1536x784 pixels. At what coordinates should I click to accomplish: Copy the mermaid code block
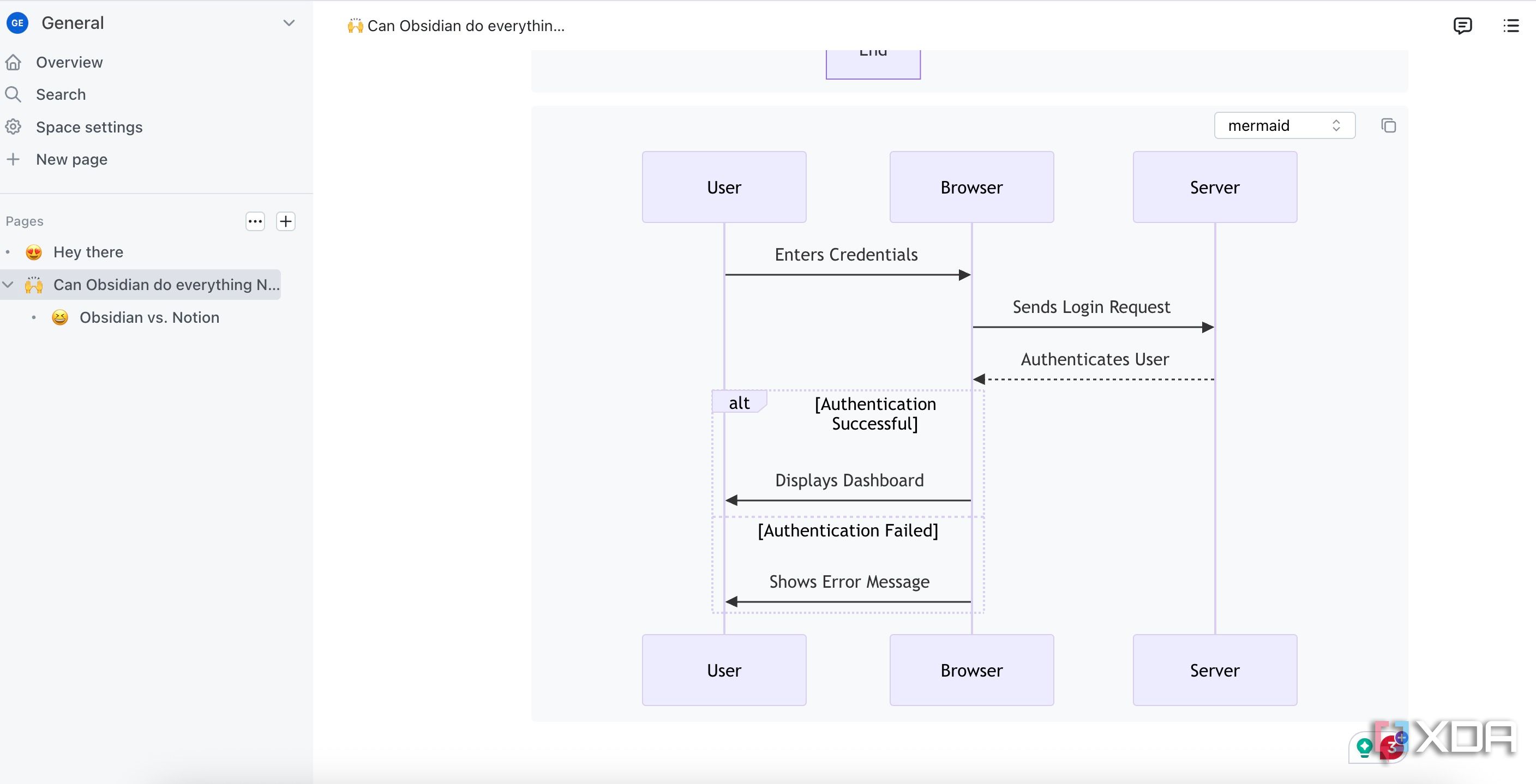pos(1388,126)
